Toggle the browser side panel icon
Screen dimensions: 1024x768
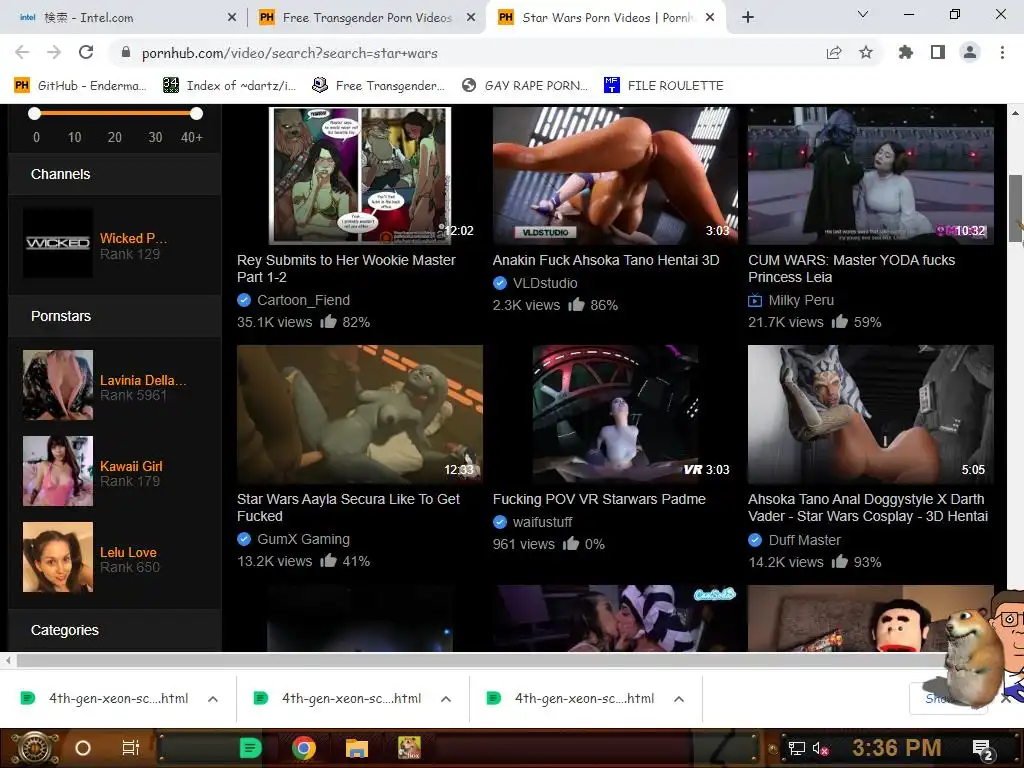(x=938, y=53)
